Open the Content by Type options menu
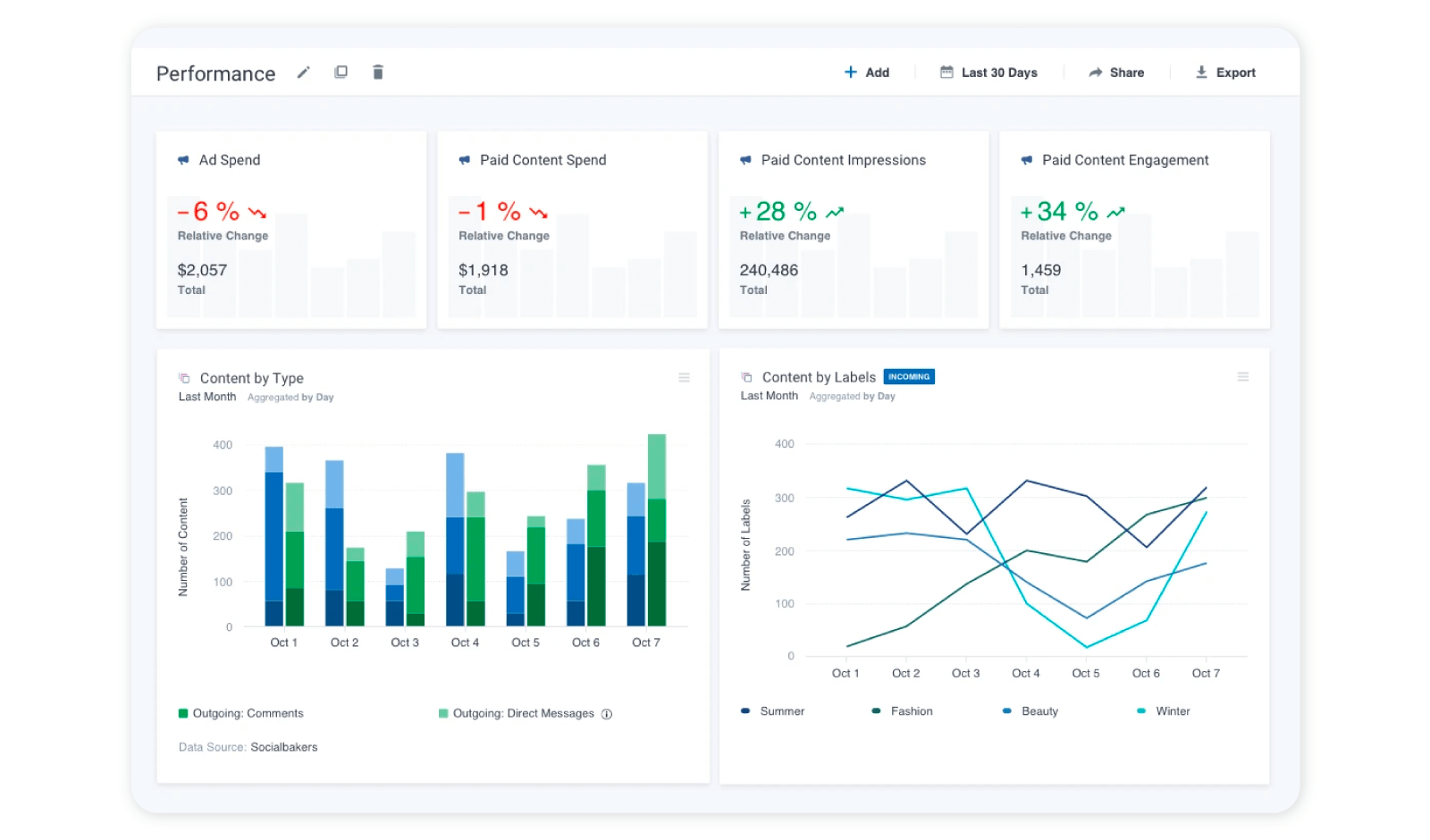This screenshot has width=1430, height=840. (x=684, y=377)
